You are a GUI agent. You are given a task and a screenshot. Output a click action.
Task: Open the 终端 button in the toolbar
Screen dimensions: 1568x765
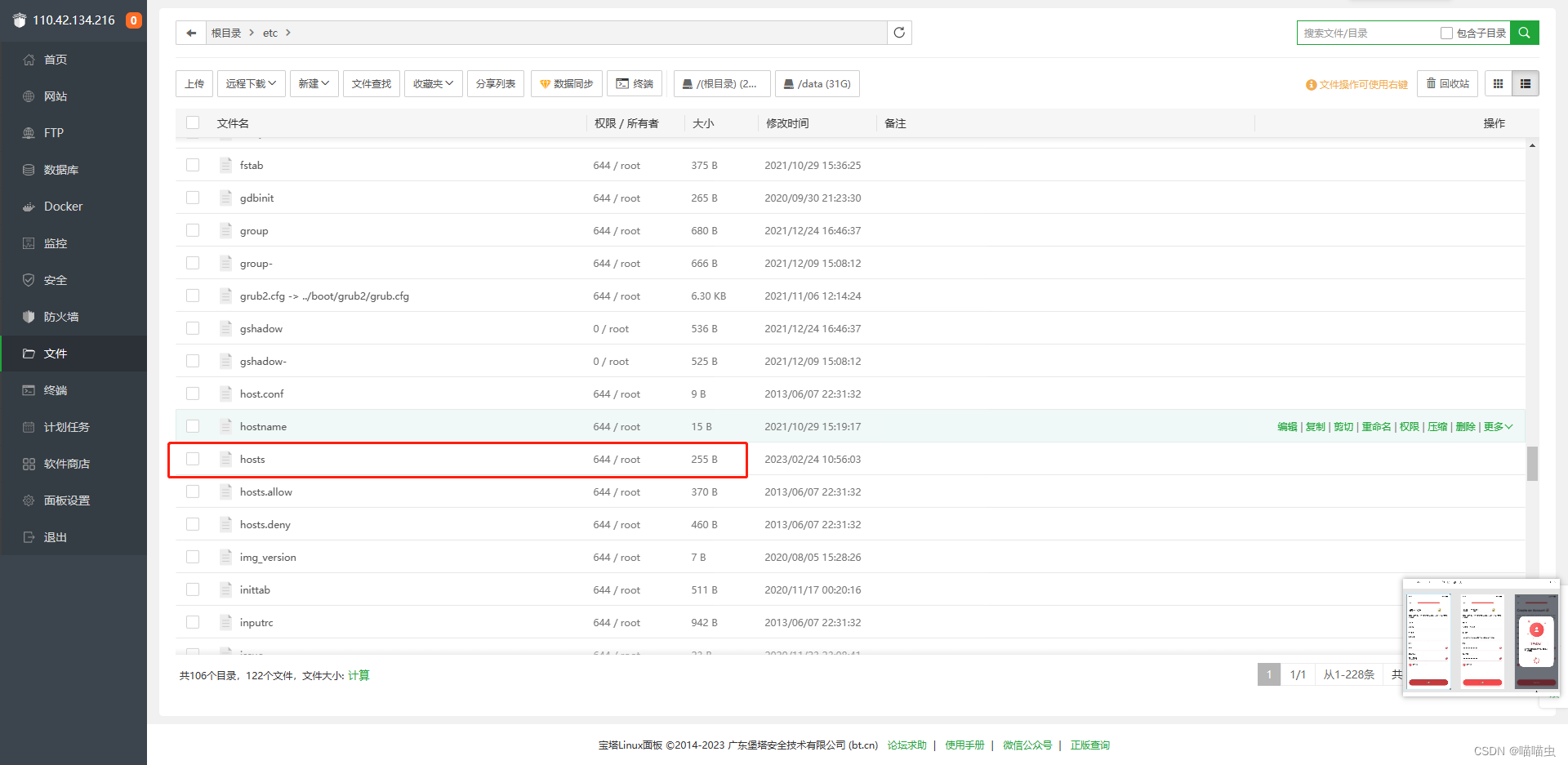635,83
